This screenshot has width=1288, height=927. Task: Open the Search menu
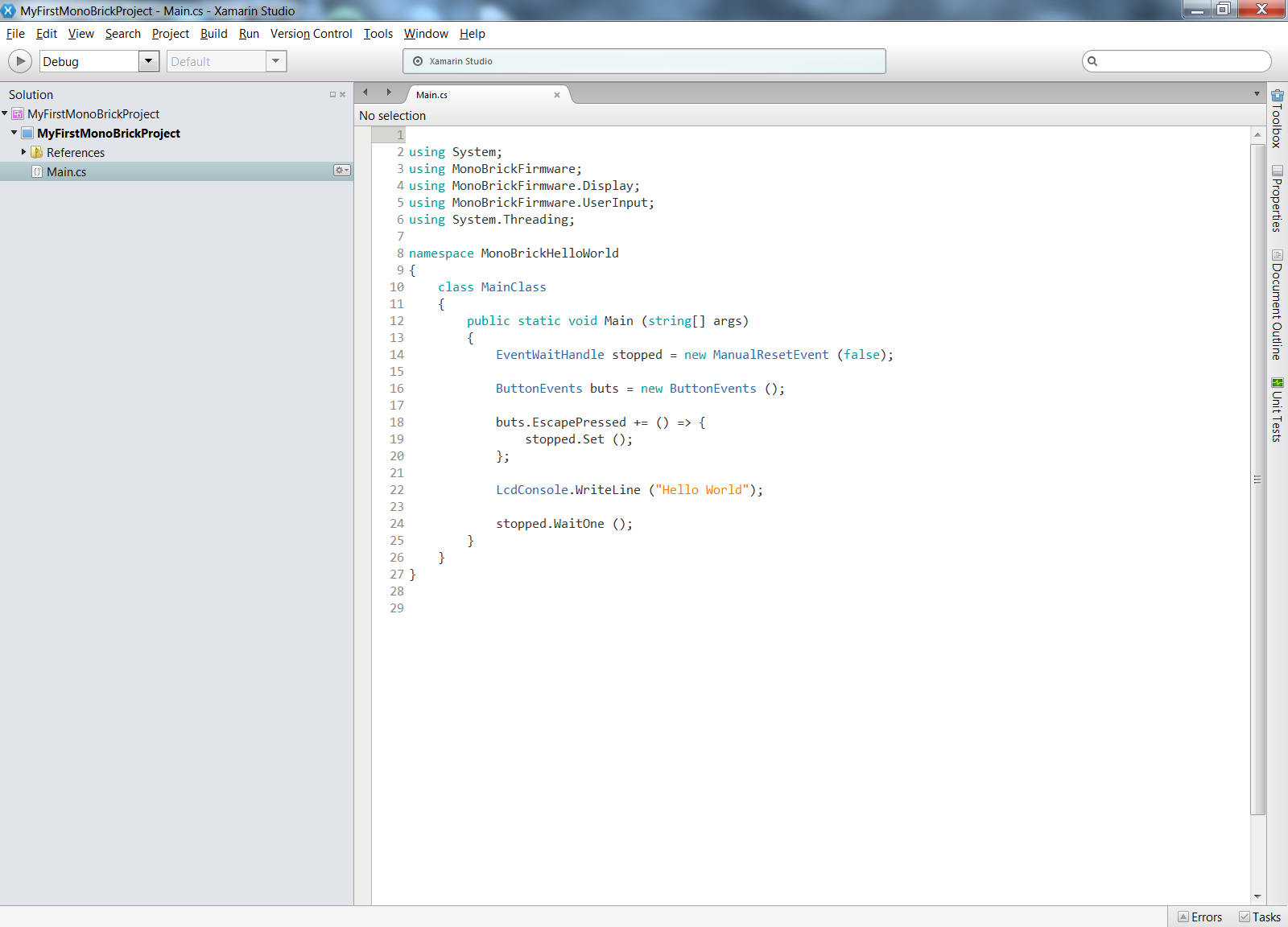tap(123, 34)
